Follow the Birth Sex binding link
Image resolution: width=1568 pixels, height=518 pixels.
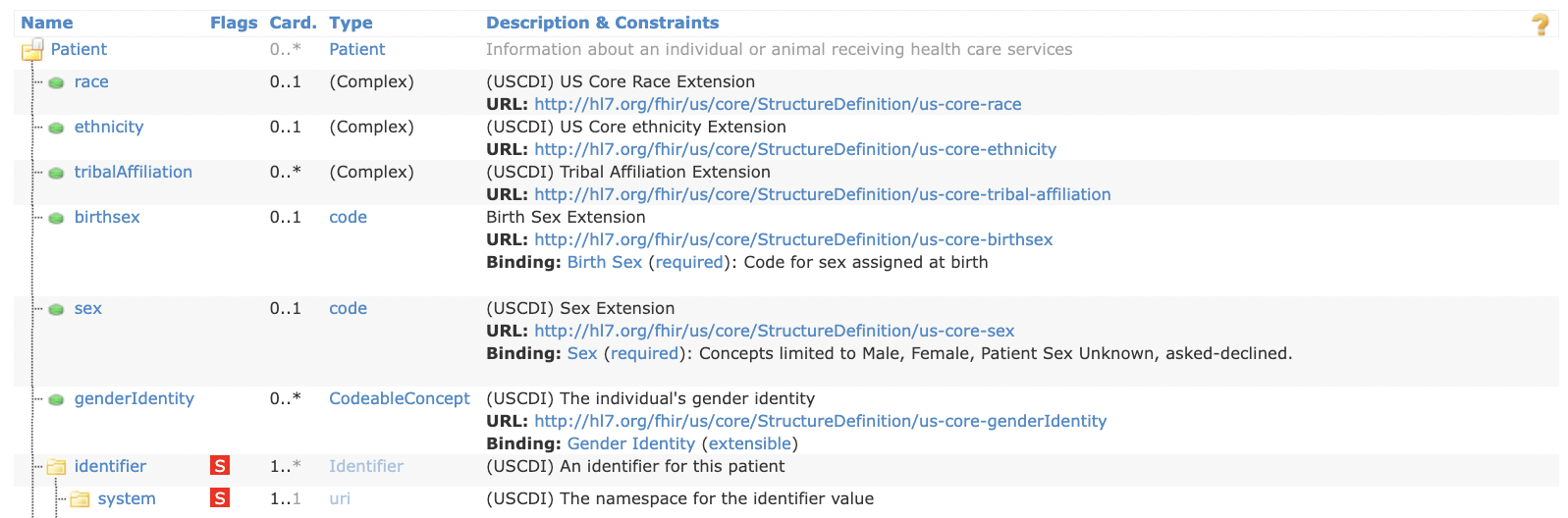(604, 262)
